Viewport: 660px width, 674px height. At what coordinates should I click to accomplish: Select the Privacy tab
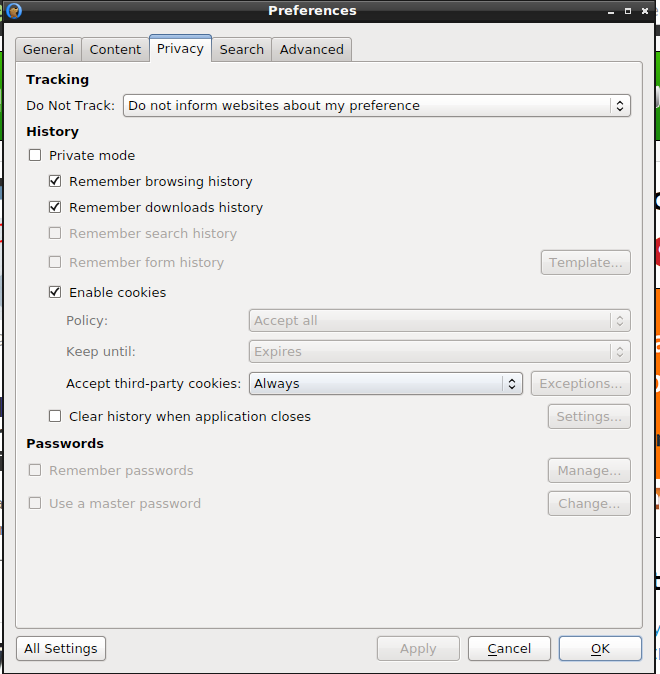tap(180, 49)
